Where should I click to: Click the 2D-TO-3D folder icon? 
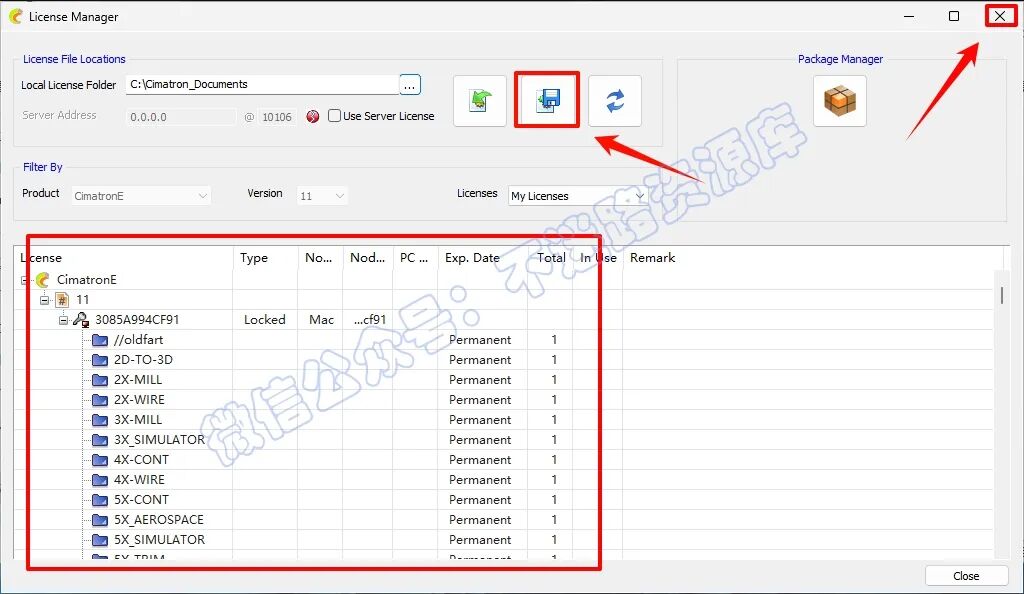pos(100,360)
